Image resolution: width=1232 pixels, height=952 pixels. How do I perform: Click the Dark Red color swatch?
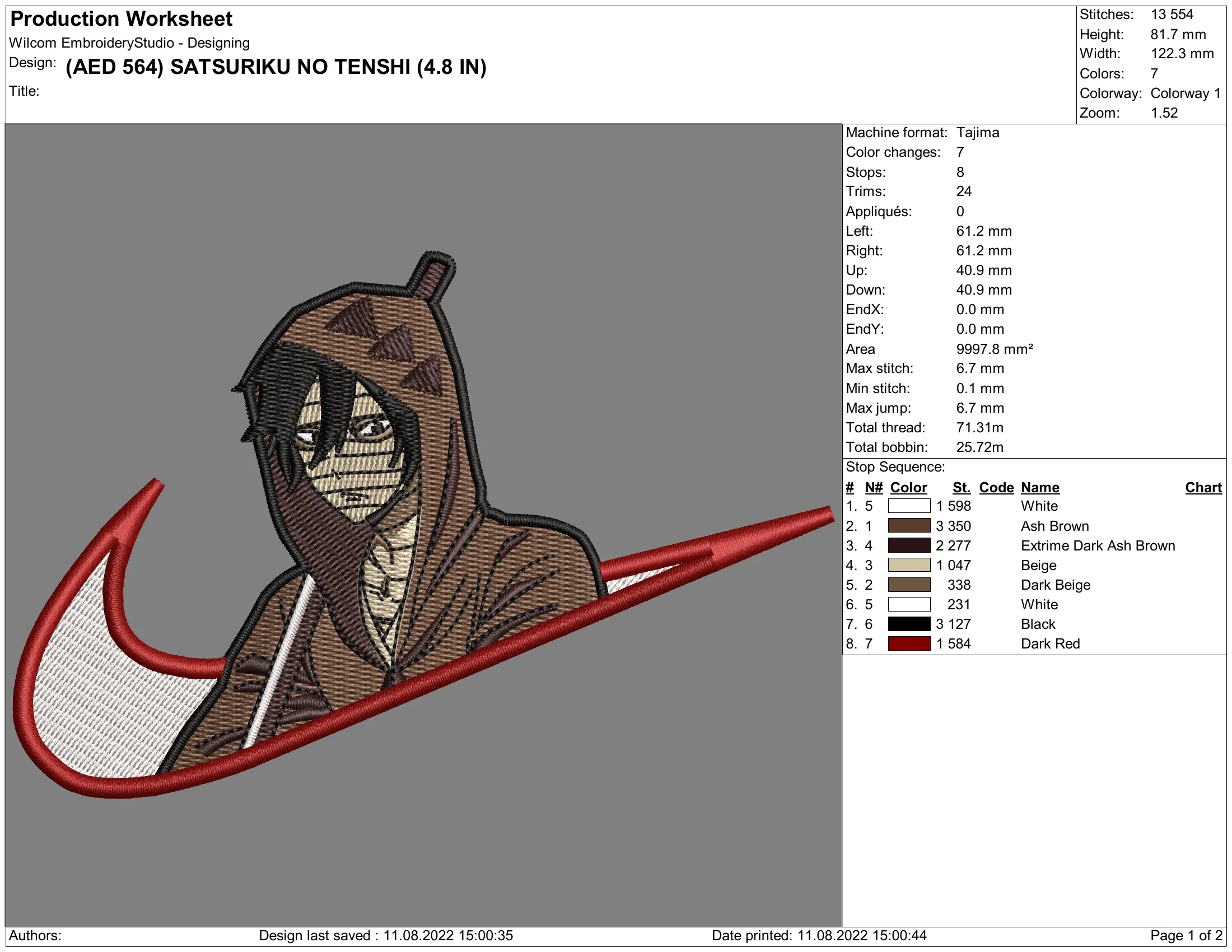tap(909, 643)
